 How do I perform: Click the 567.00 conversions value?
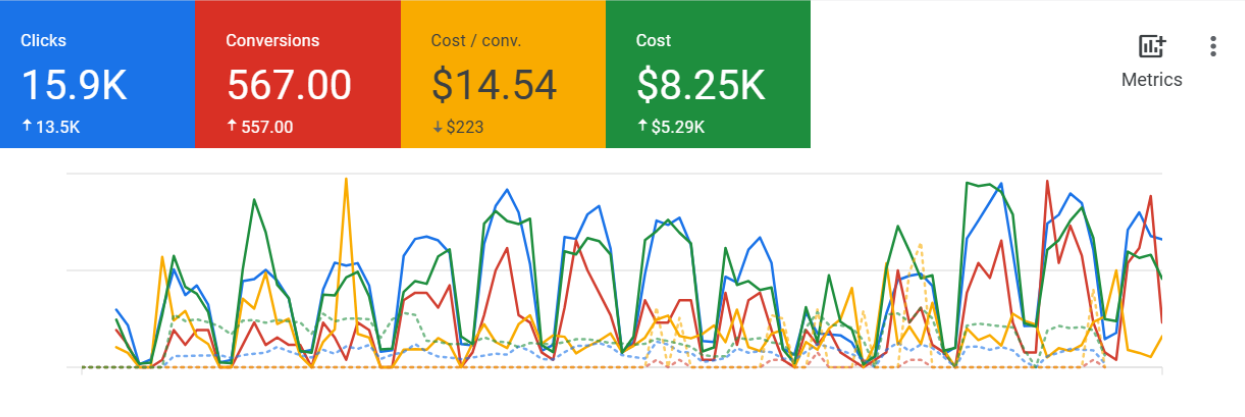pos(289,86)
